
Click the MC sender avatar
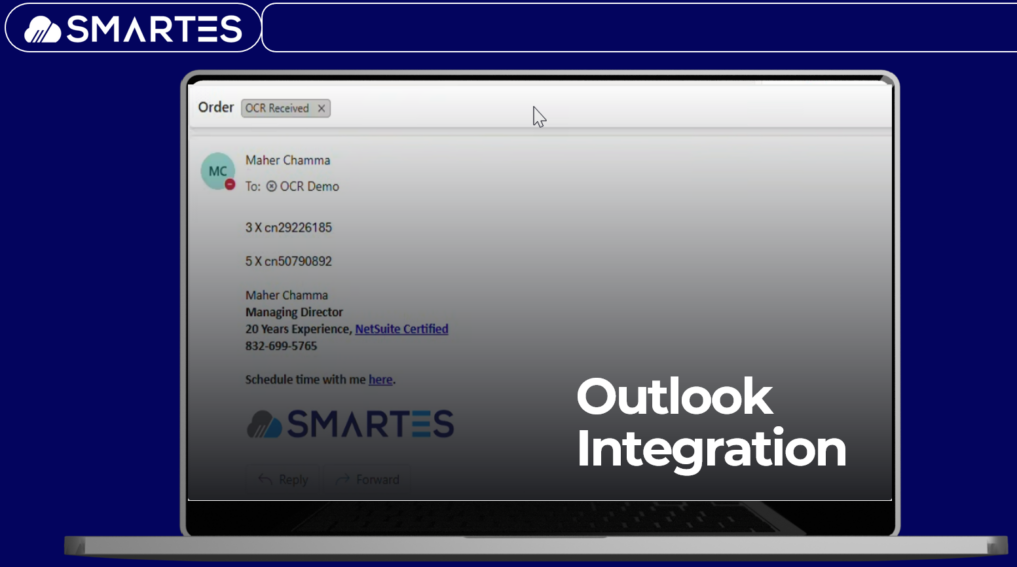(x=217, y=170)
